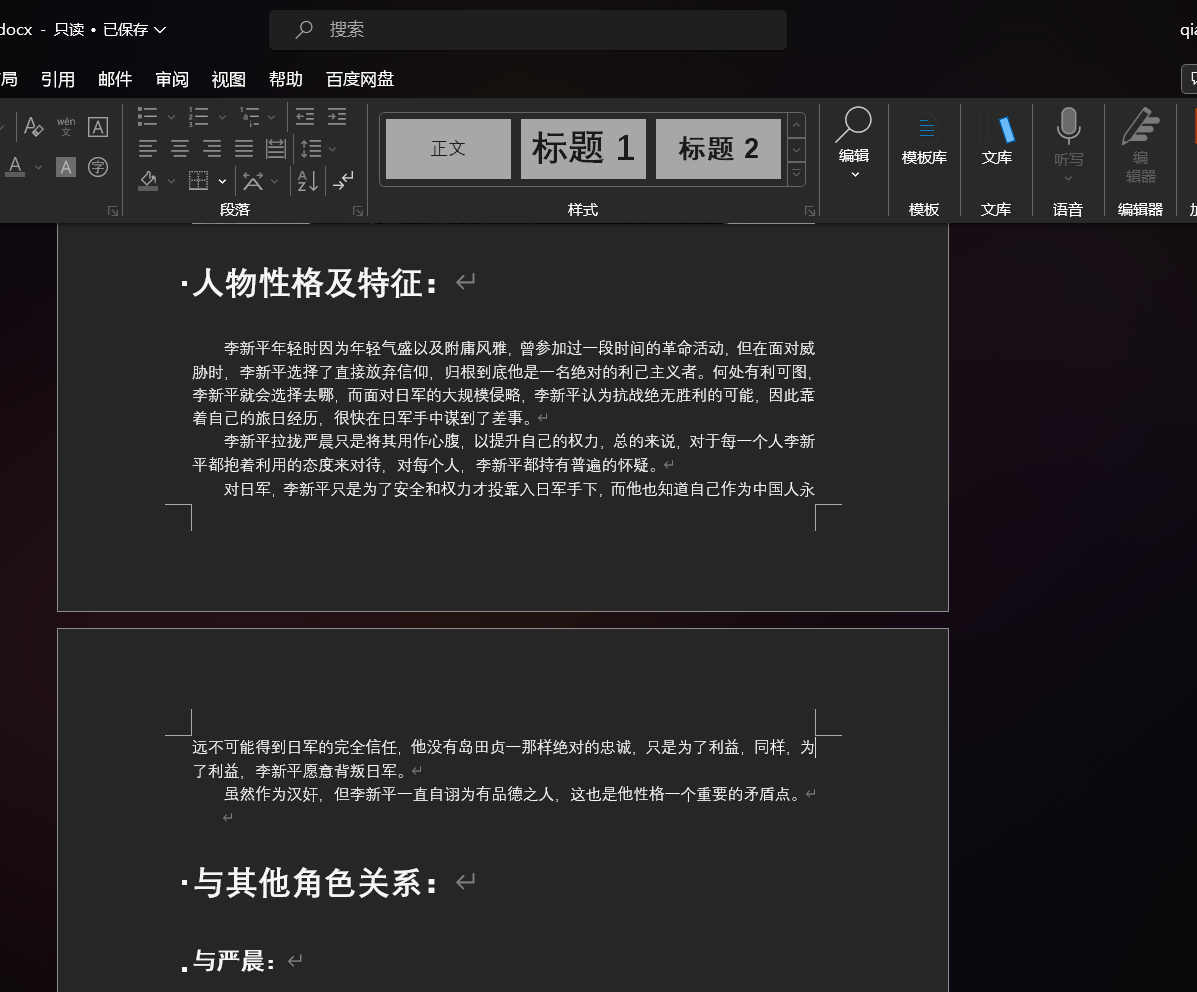The width and height of the screenshot is (1197, 992).
Task: Click the 搜索 search box
Action: 528,30
